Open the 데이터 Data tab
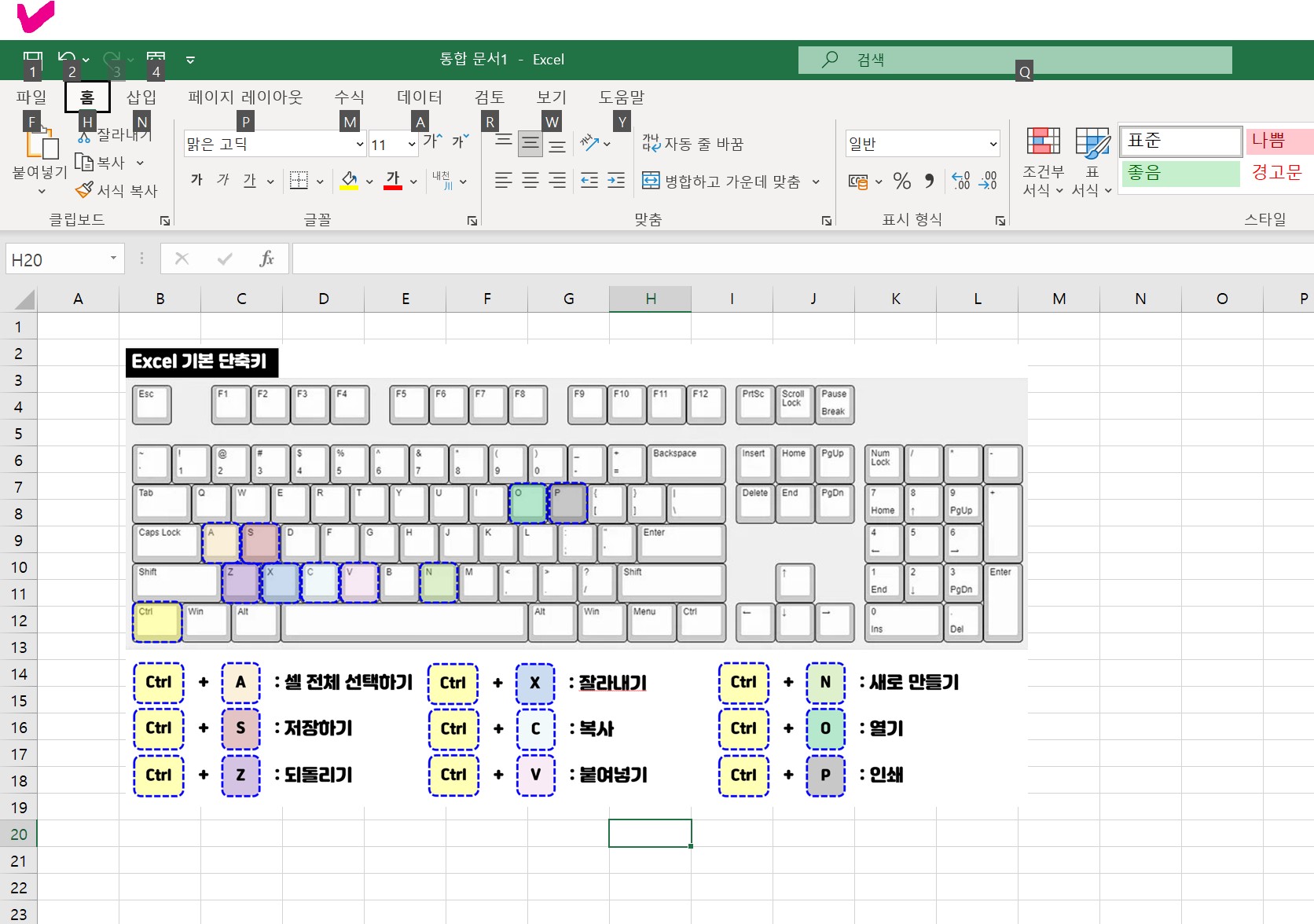Image resolution: width=1314 pixels, height=924 pixels. point(420,97)
